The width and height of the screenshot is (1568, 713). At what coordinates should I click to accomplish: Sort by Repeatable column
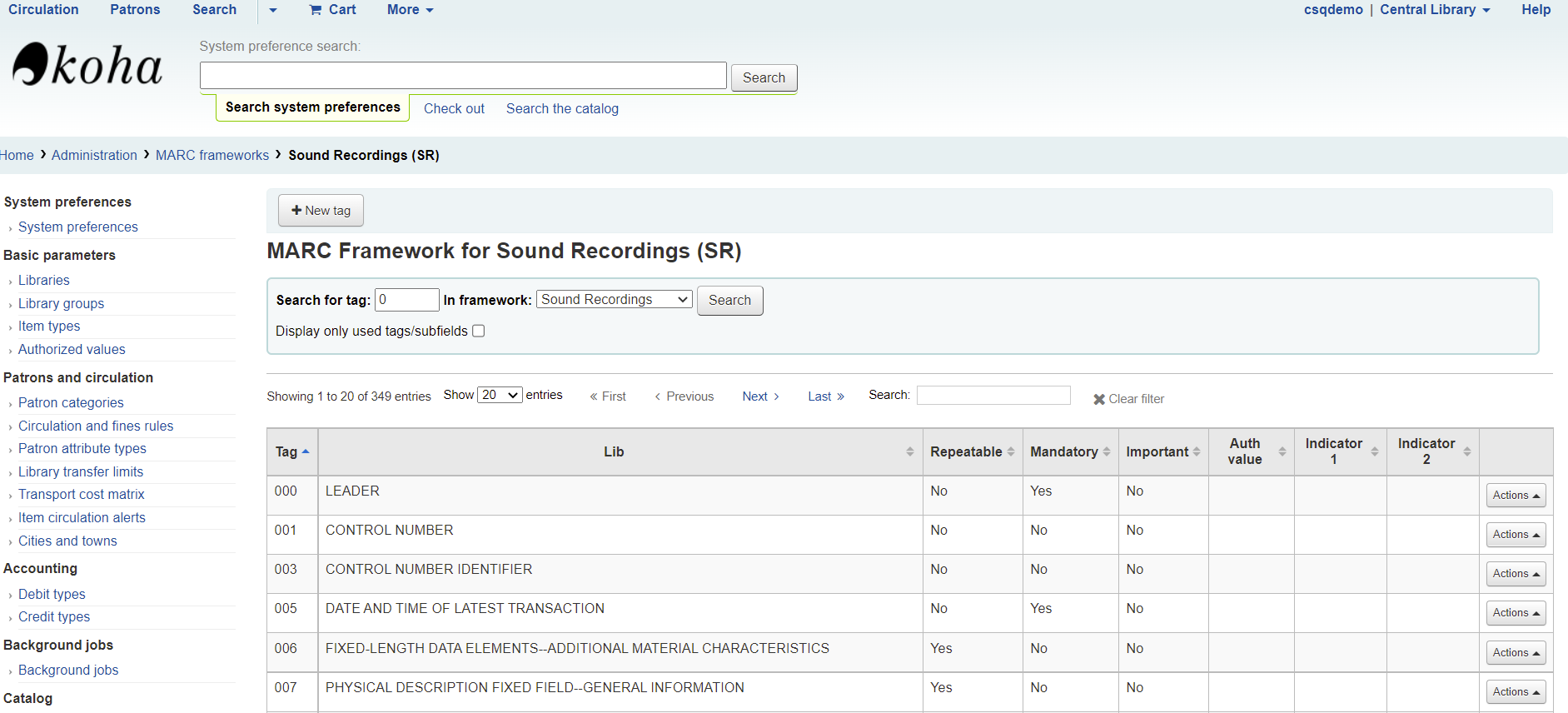[x=973, y=451]
